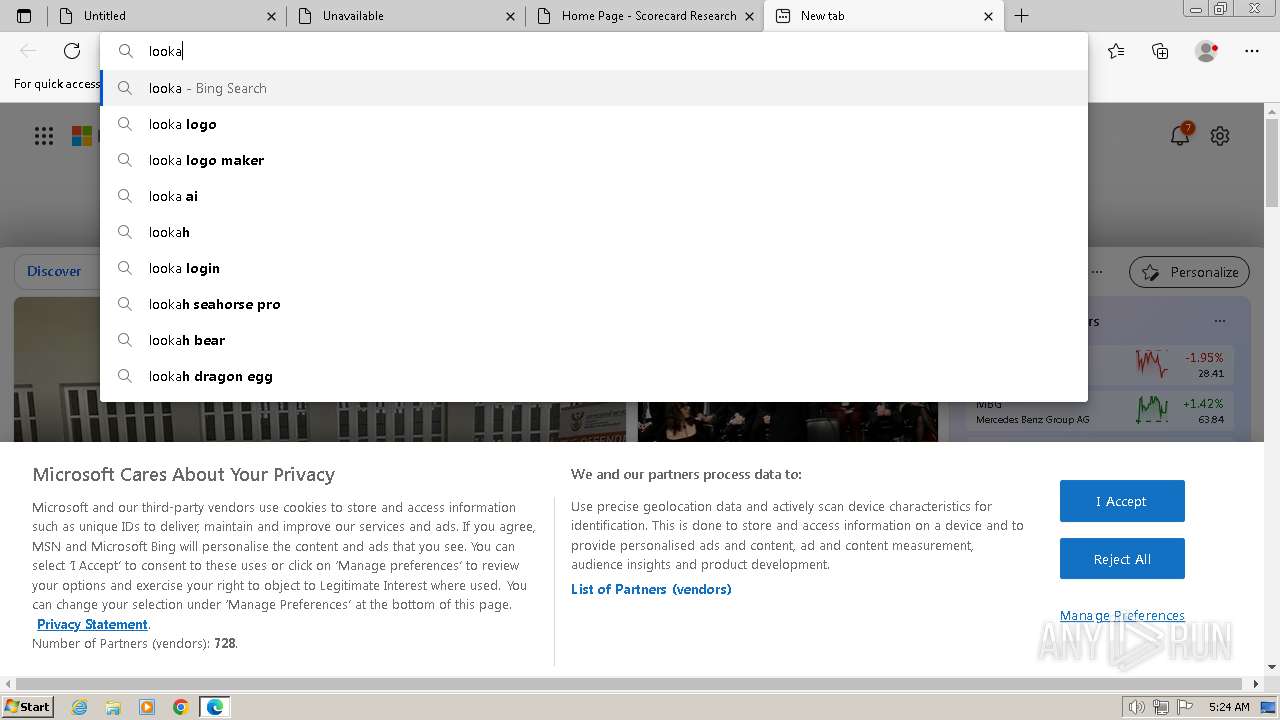The width and height of the screenshot is (1280, 720).
Task: Open Collections icon in toolbar
Action: coord(1160,51)
